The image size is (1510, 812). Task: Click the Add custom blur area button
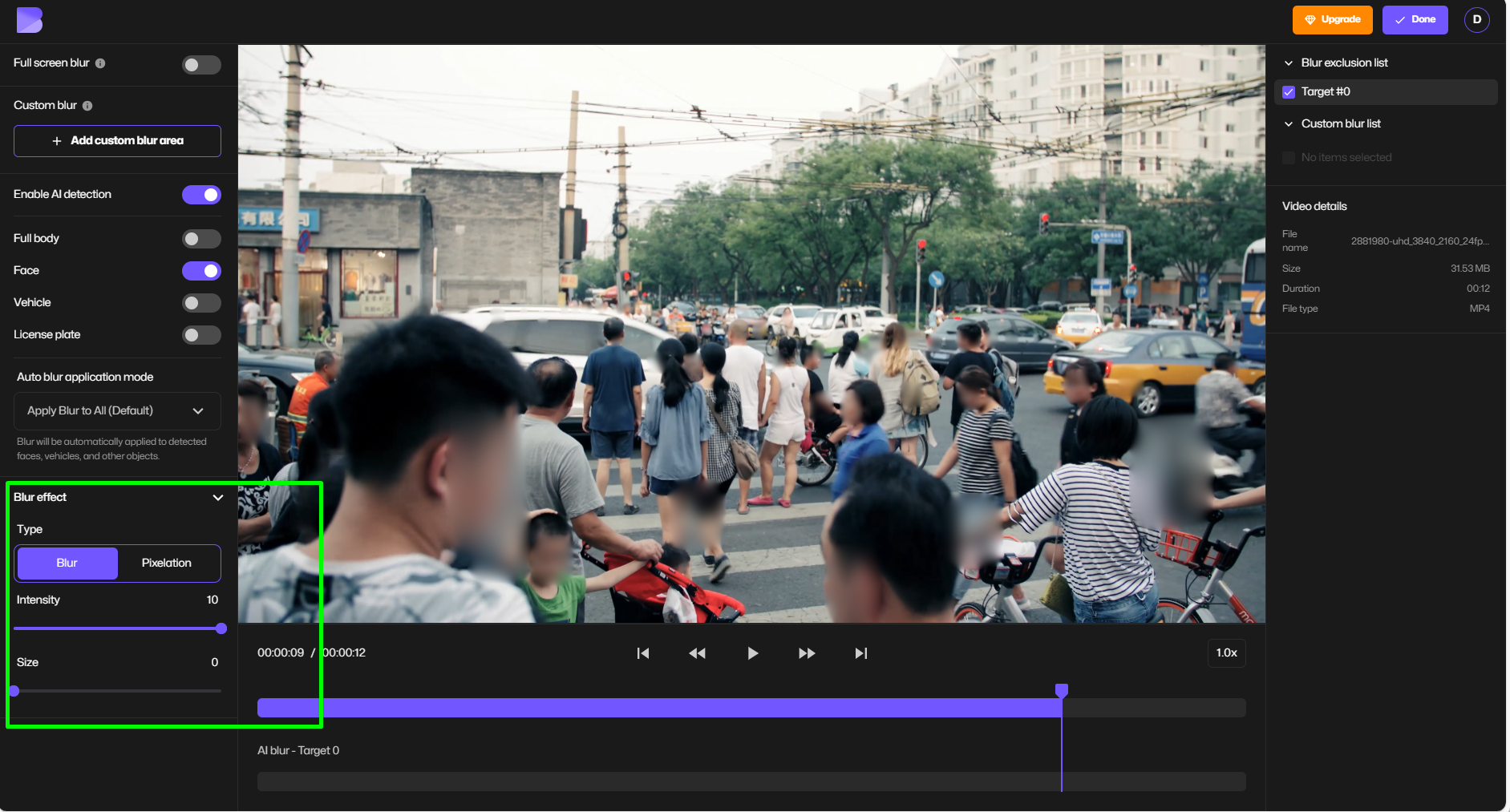coord(117,140)
